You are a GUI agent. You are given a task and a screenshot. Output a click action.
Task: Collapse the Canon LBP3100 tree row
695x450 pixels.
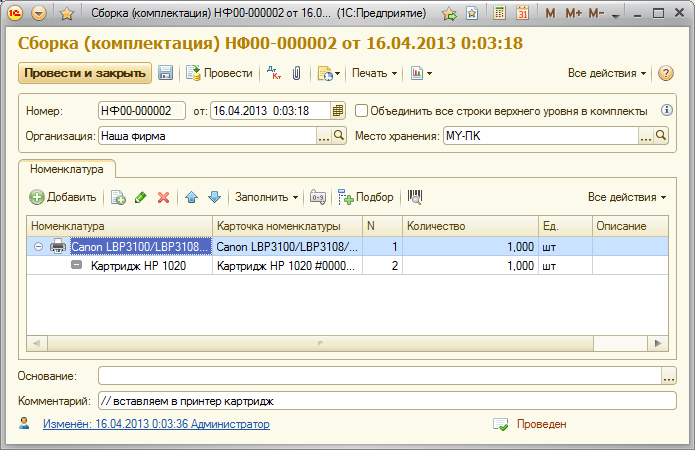coord(39,247)
